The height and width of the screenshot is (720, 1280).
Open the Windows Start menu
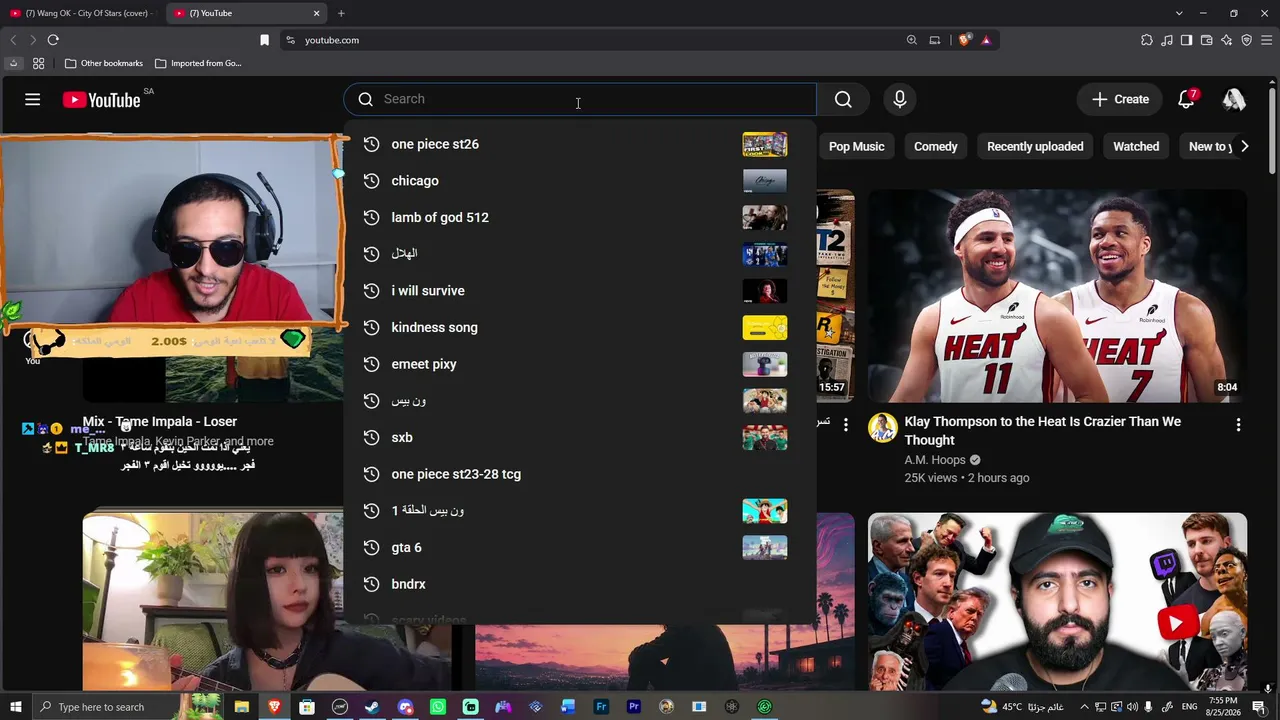tap(15, 707)
